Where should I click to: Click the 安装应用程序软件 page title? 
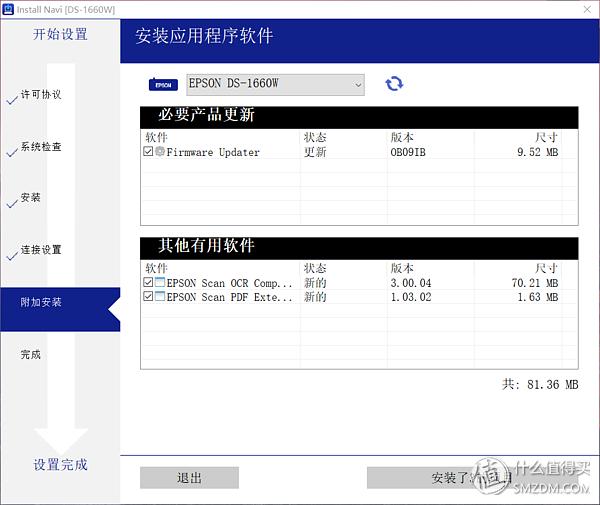204,36
